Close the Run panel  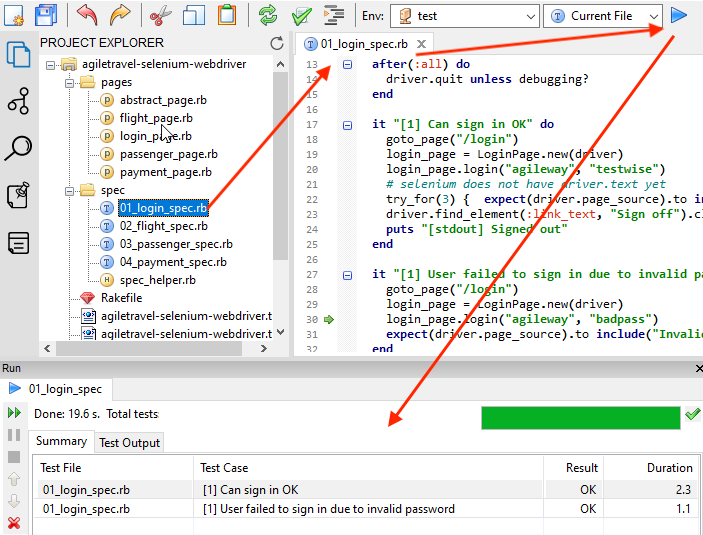click(699, 369)
